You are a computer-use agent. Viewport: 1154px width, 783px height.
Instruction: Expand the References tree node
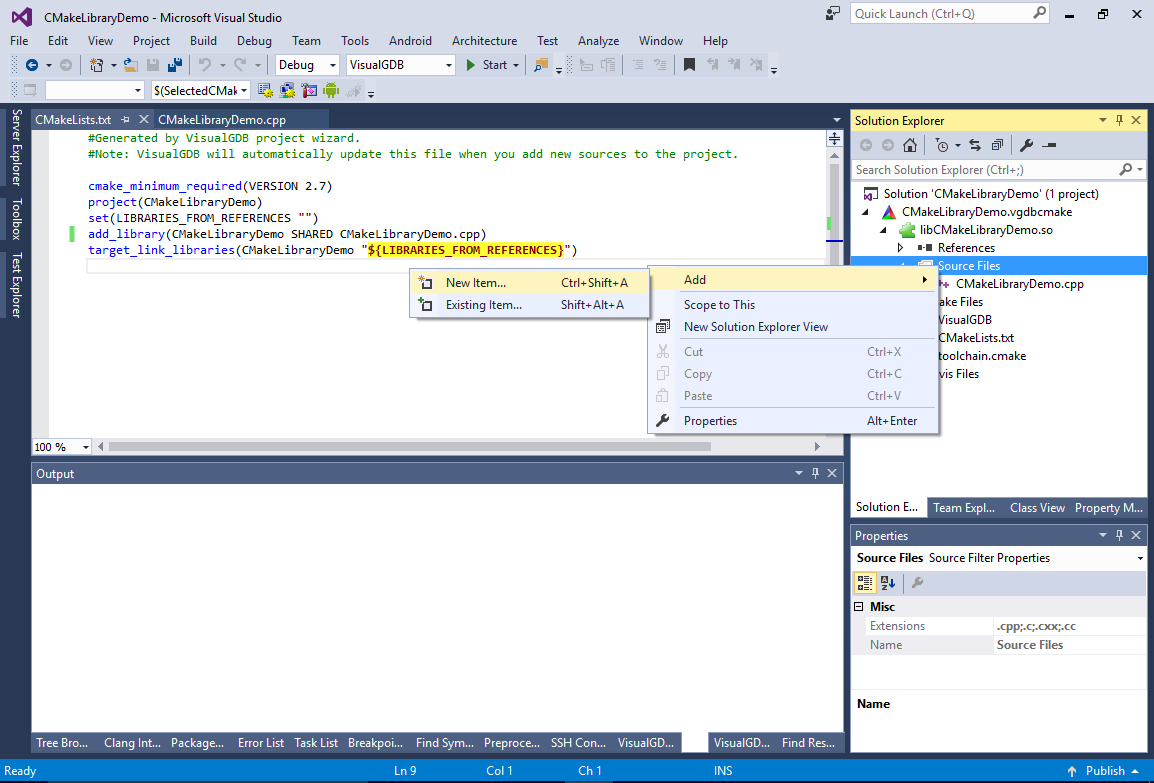[x=900, y=248]
